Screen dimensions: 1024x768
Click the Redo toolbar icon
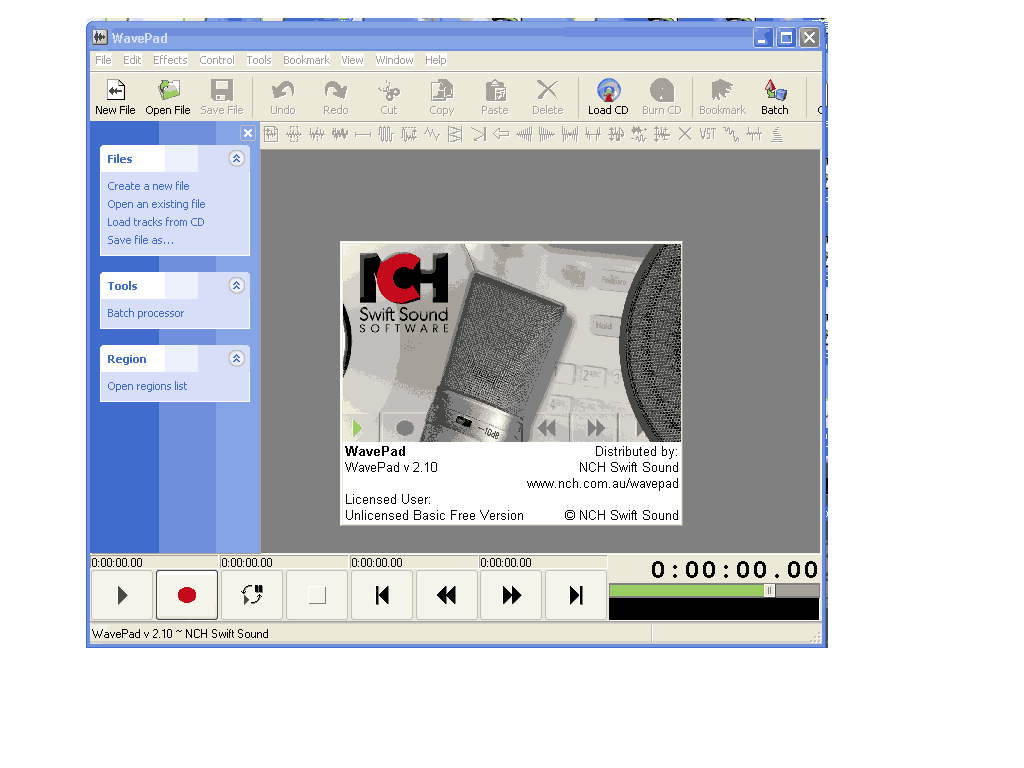(336, 97)
